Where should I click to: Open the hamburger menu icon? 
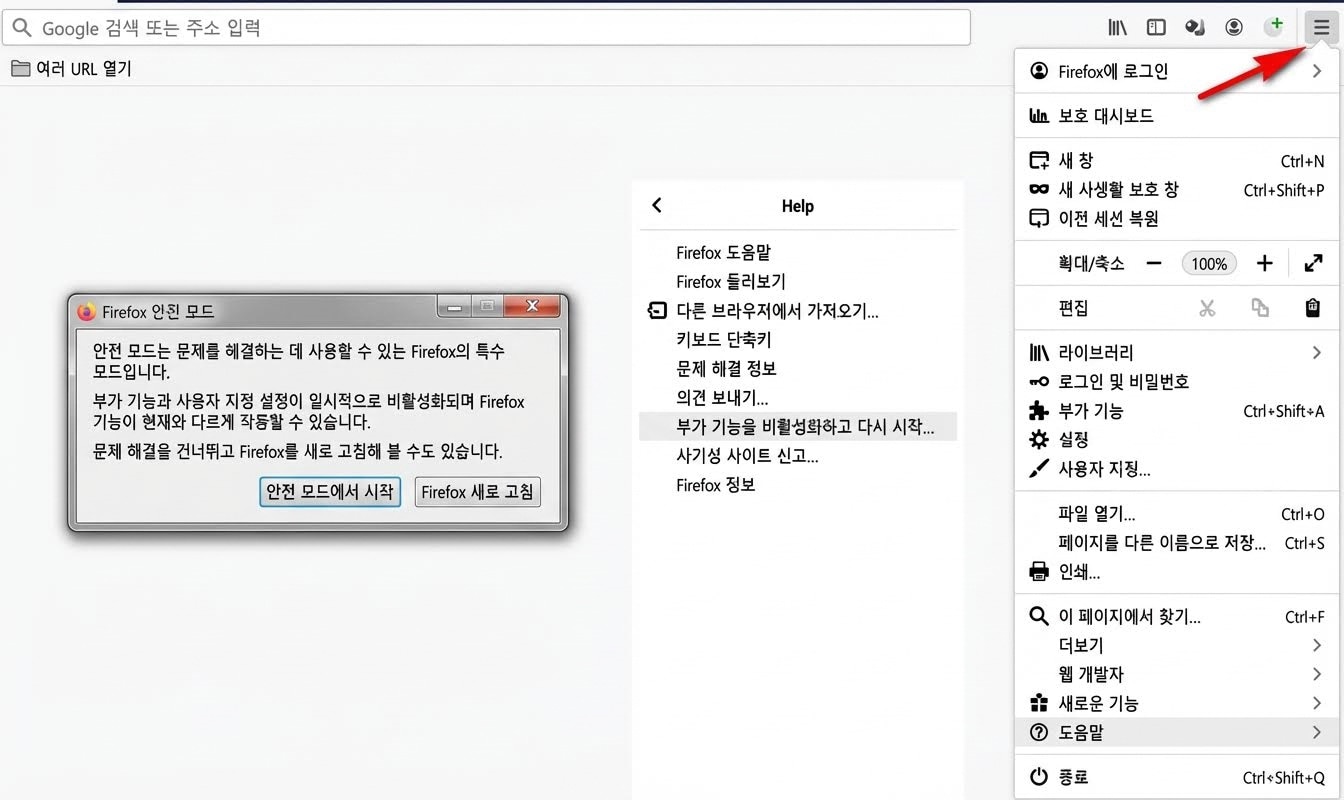1320,27
